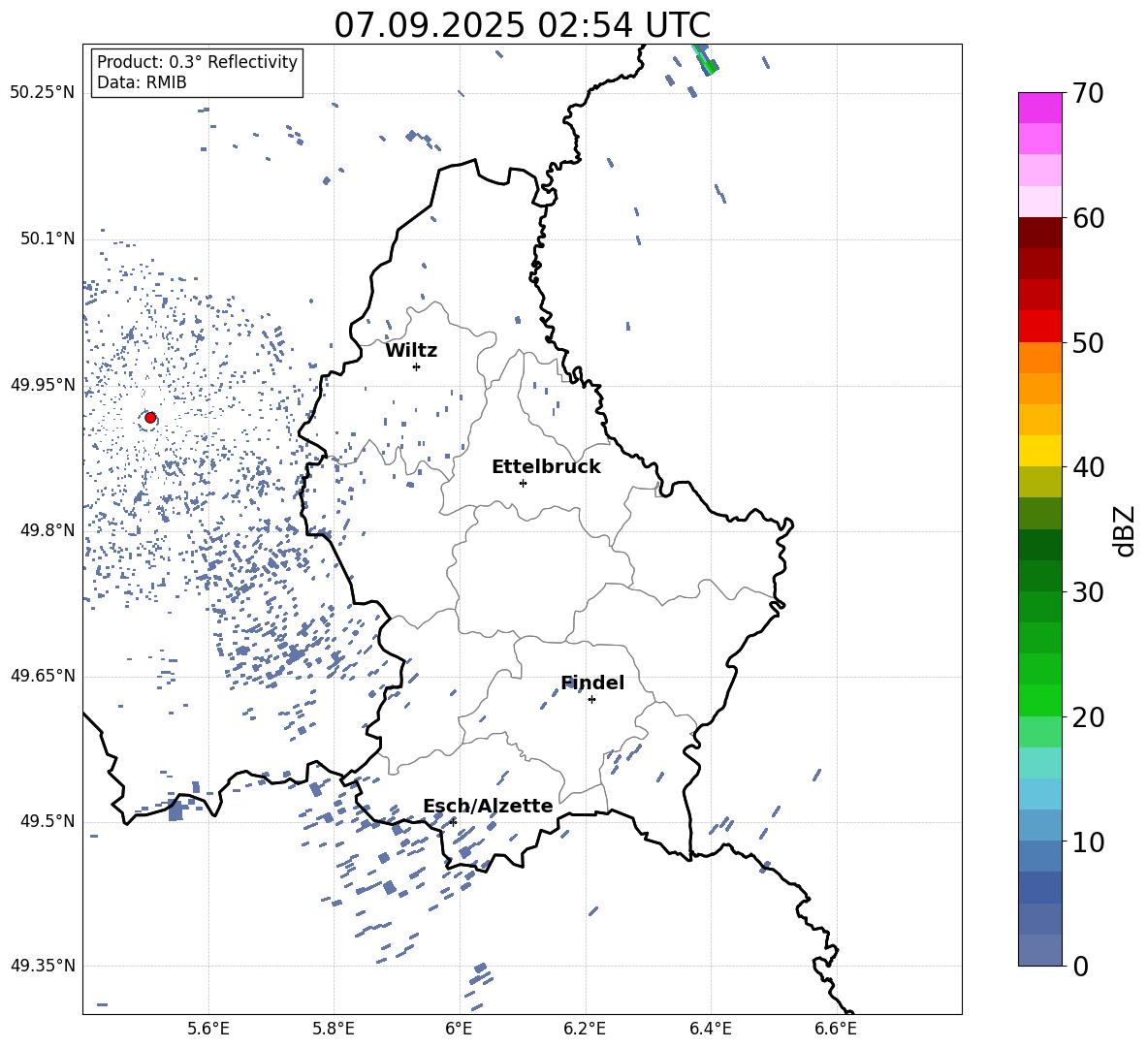Click the Findel station cross marker

point(591,700)
